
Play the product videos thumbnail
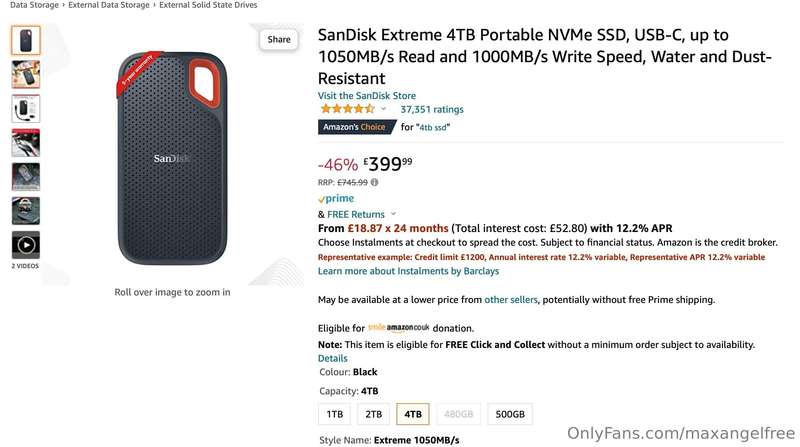pyautogui.click(x=26, y=245)
